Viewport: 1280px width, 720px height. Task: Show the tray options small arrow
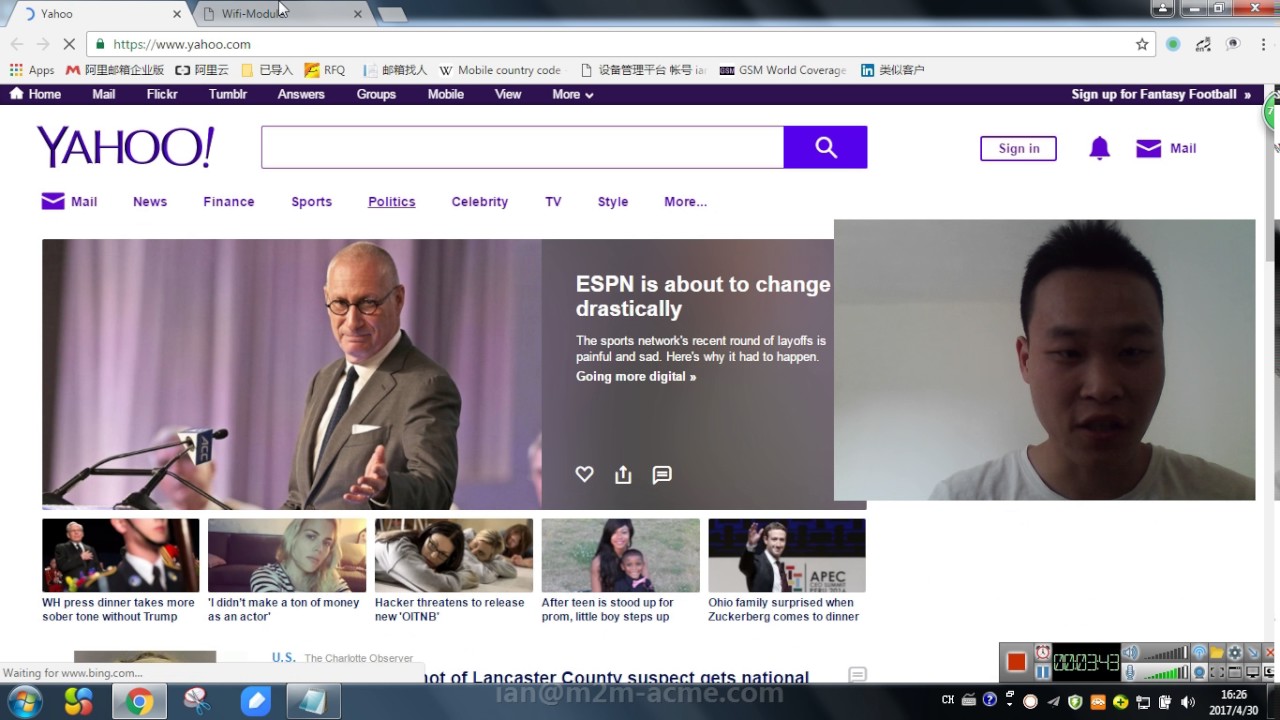pos(1010,705)
